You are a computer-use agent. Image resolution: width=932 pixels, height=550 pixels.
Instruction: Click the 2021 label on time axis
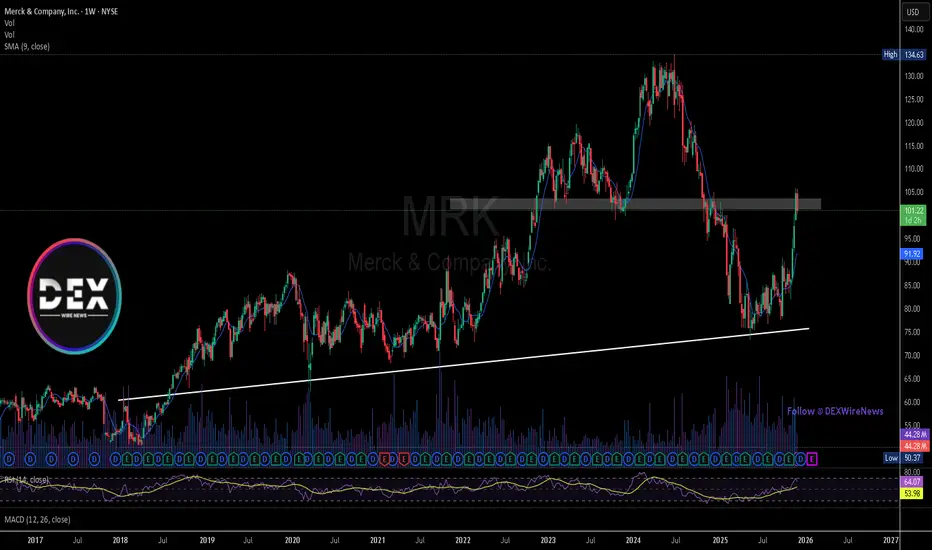coord(377,540)
